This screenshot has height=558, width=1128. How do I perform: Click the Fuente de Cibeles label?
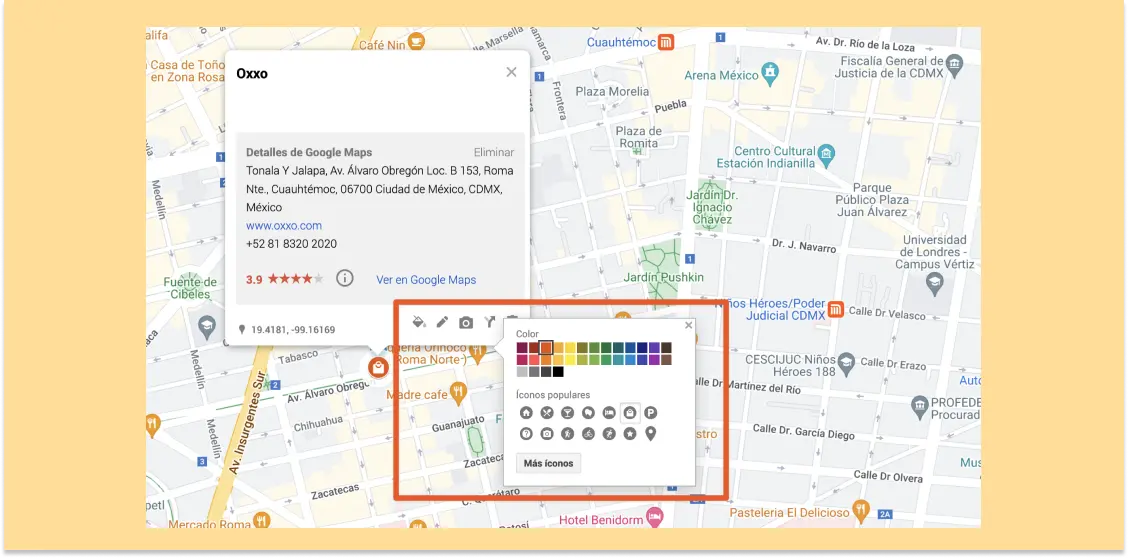(190, 288)
